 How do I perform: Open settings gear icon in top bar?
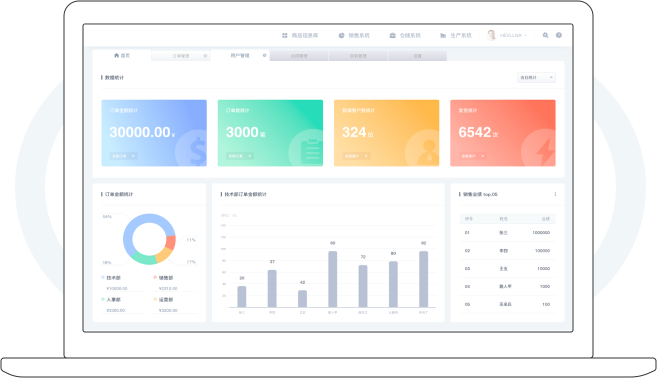[545, 35]
